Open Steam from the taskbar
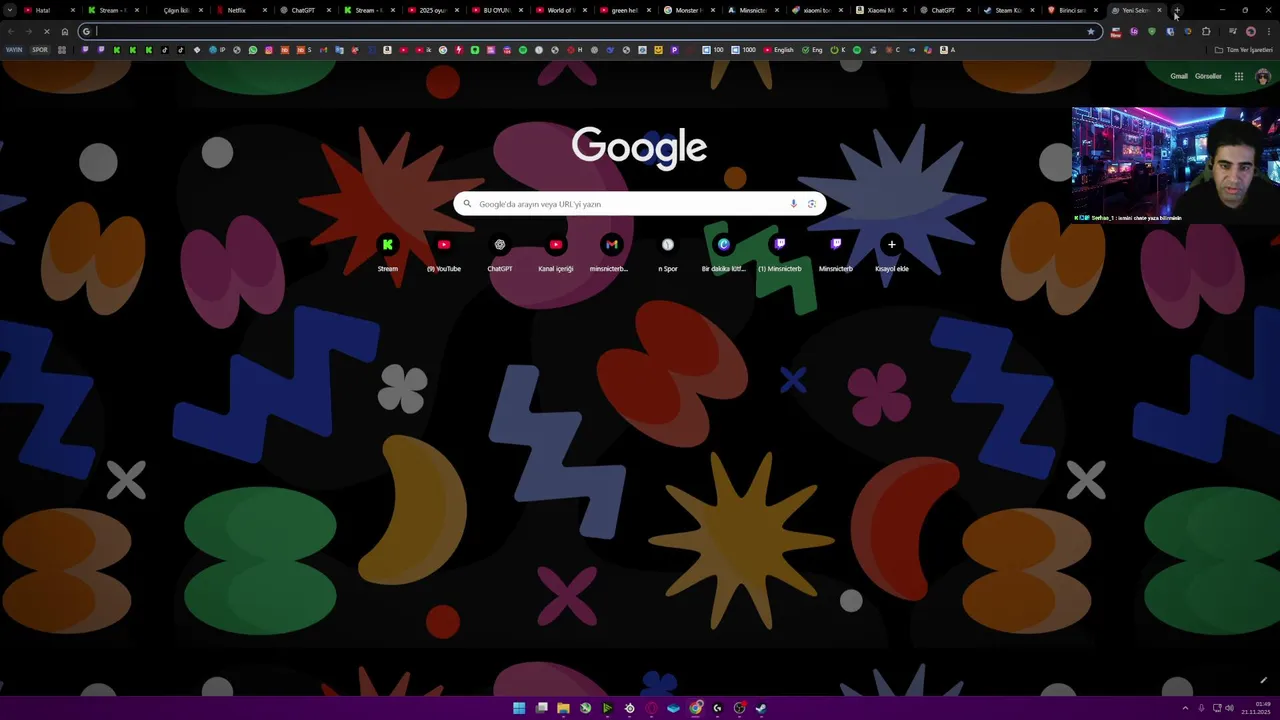Image resolution: width=1280 pixels, height=720 pixels. [x=761, y=708]
